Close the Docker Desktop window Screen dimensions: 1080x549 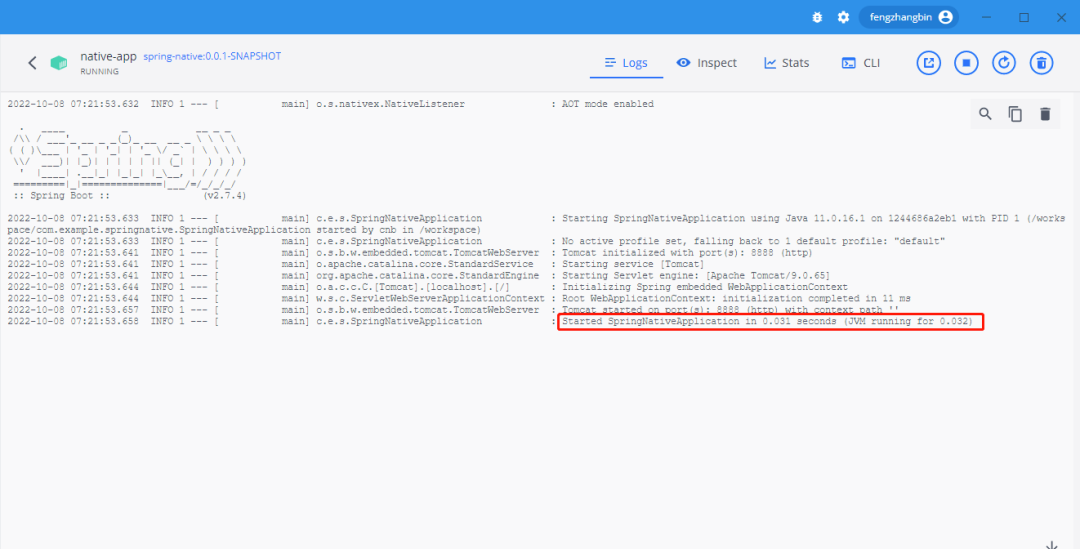tap(1061, 17)
